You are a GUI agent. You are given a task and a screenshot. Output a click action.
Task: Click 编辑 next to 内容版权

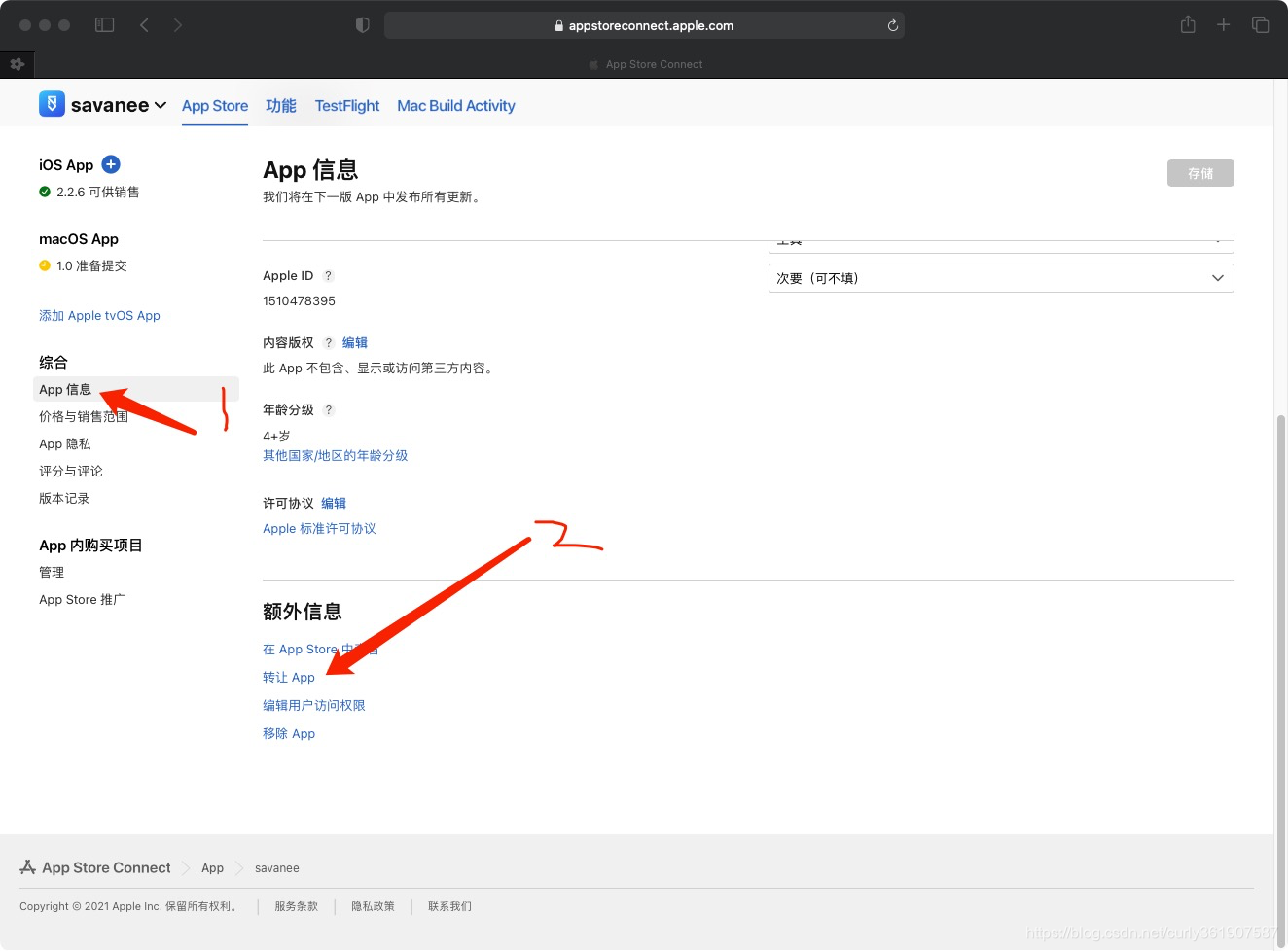coord(355,342)
